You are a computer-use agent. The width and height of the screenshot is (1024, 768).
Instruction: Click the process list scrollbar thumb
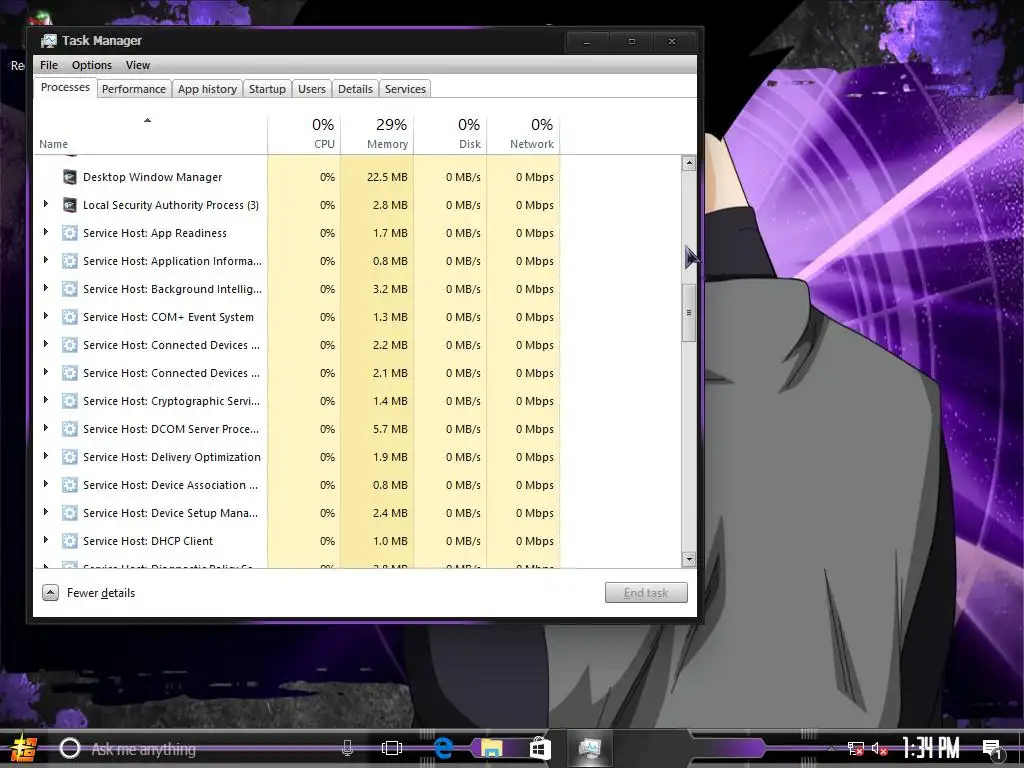coord(688,312)
